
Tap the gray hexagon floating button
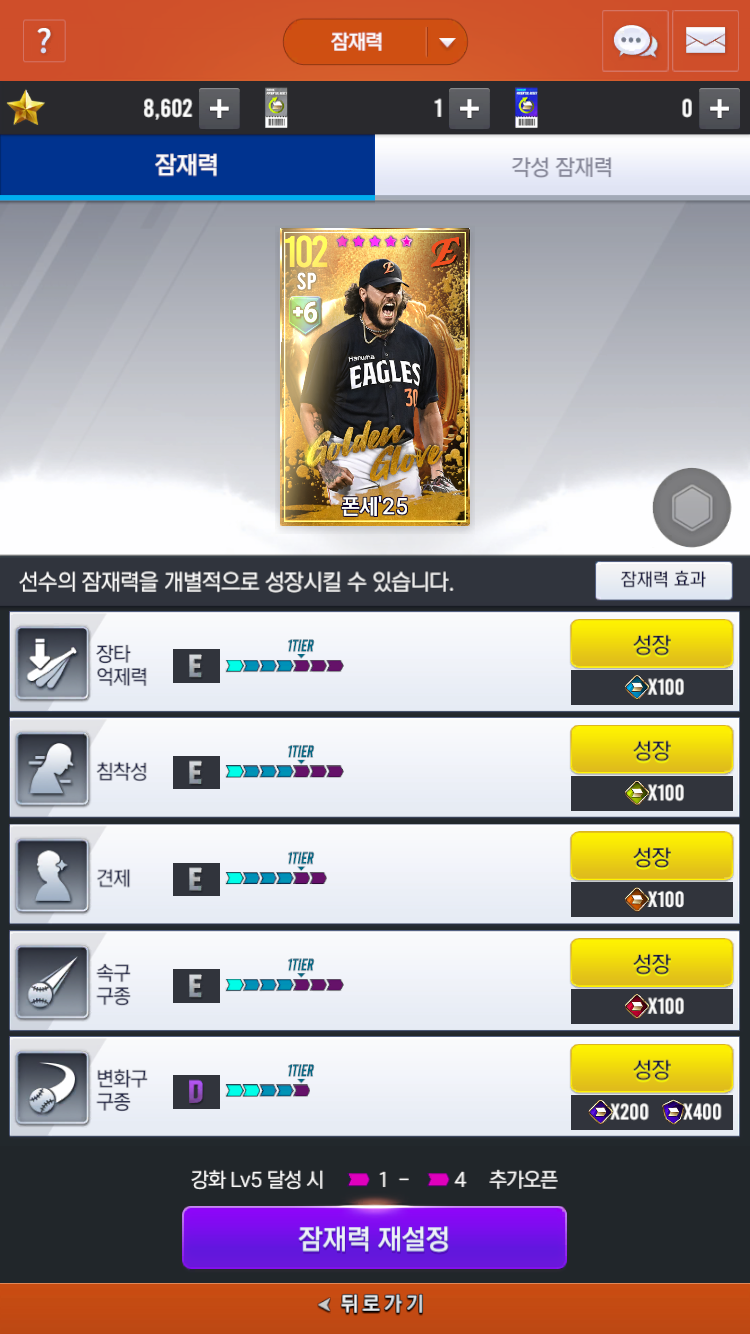point(691,508)
